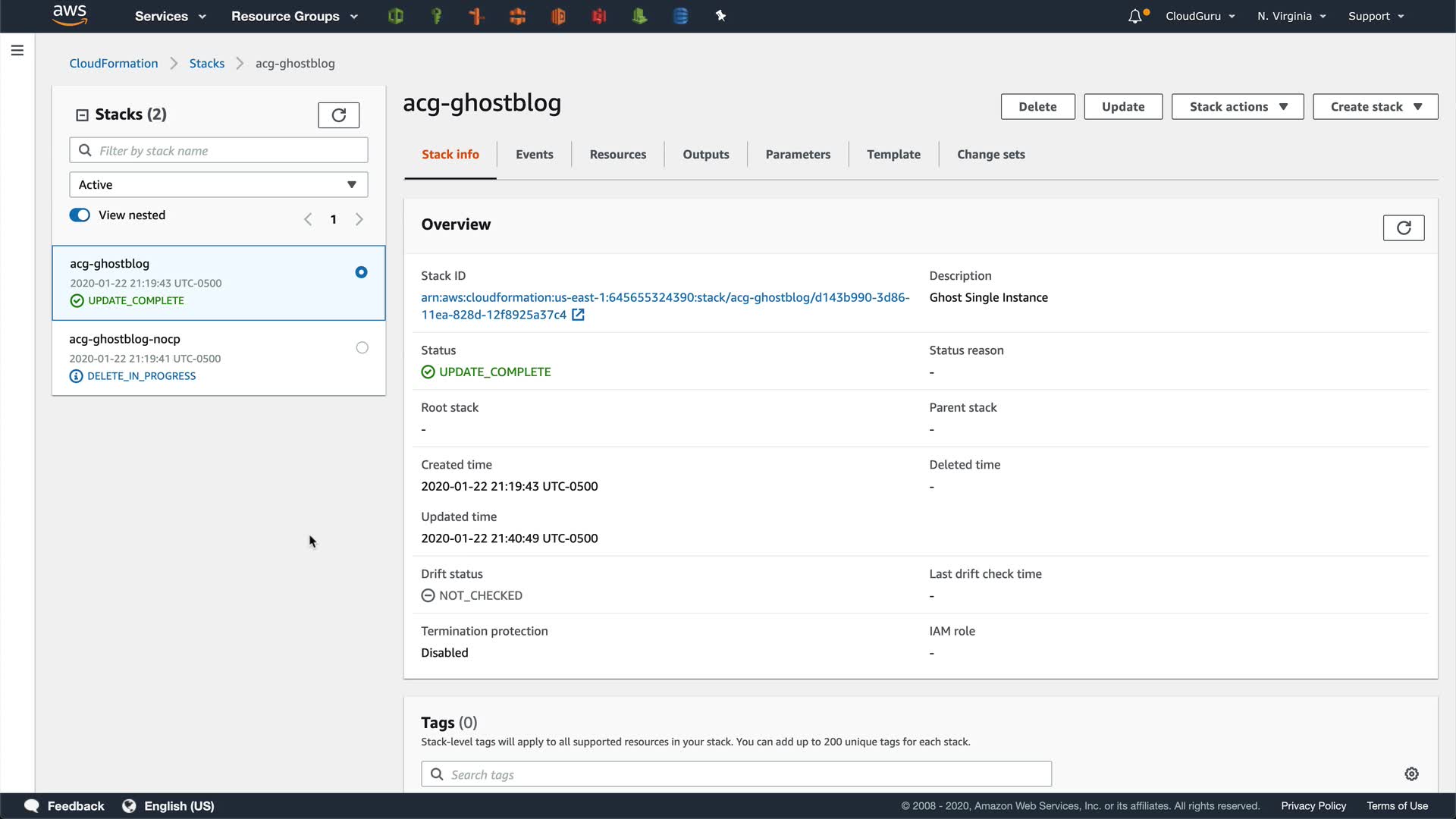Open the N. Virginia region menu
The image size is (1456, 819).
click(x=1291, y=16)
